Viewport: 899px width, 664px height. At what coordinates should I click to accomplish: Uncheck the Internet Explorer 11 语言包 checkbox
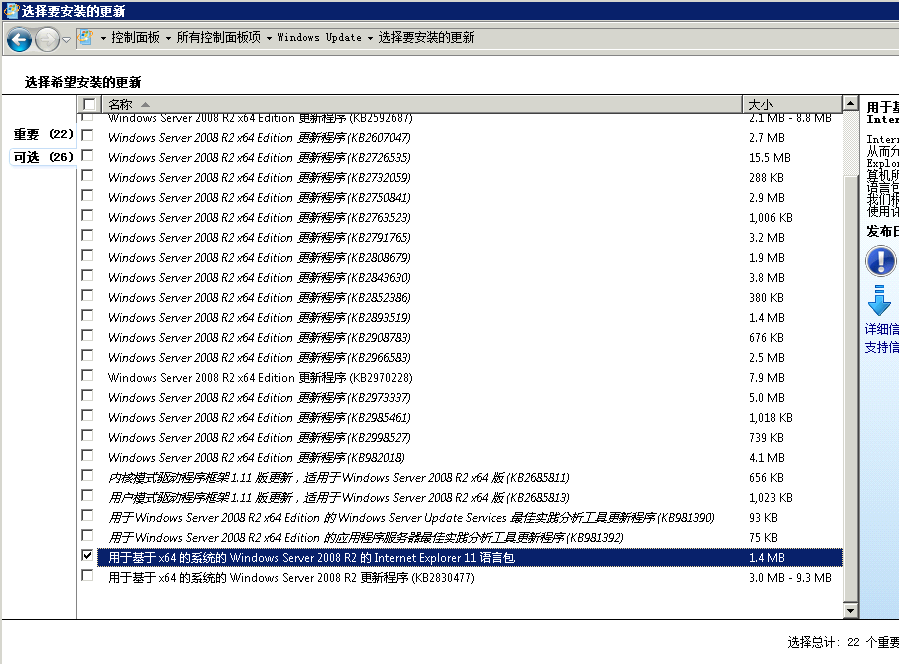[x=87, y=555]
